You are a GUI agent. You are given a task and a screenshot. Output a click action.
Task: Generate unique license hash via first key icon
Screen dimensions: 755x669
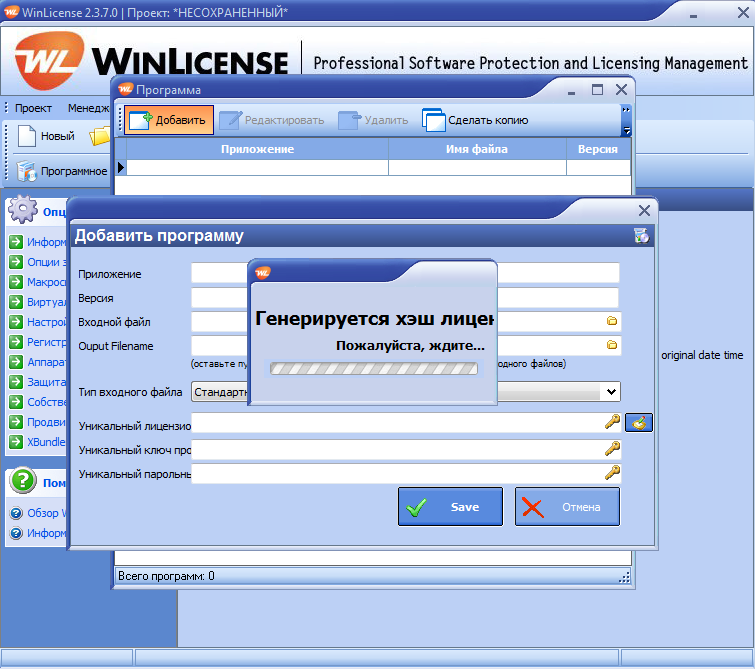[x=612, y=422]
